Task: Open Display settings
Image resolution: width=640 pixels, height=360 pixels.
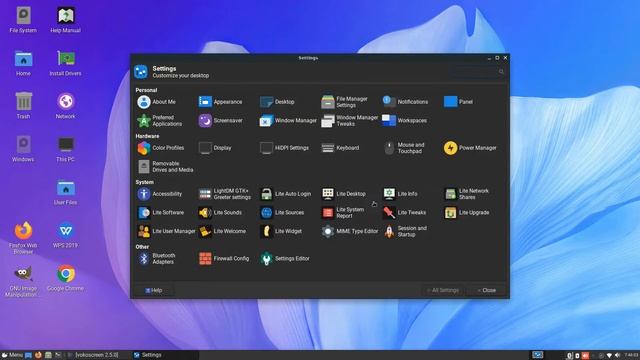Action: pyautogui.click(x=215, y=148)
